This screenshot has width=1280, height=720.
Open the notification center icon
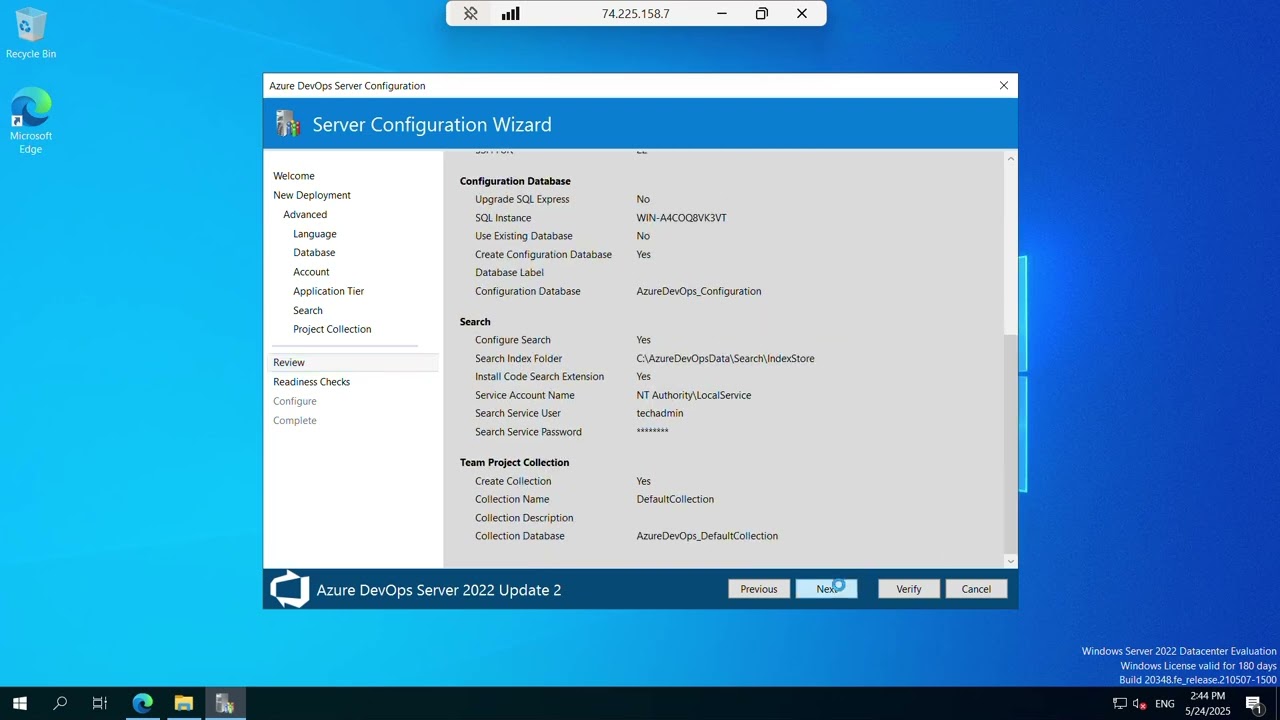(x=1254, y=704)
